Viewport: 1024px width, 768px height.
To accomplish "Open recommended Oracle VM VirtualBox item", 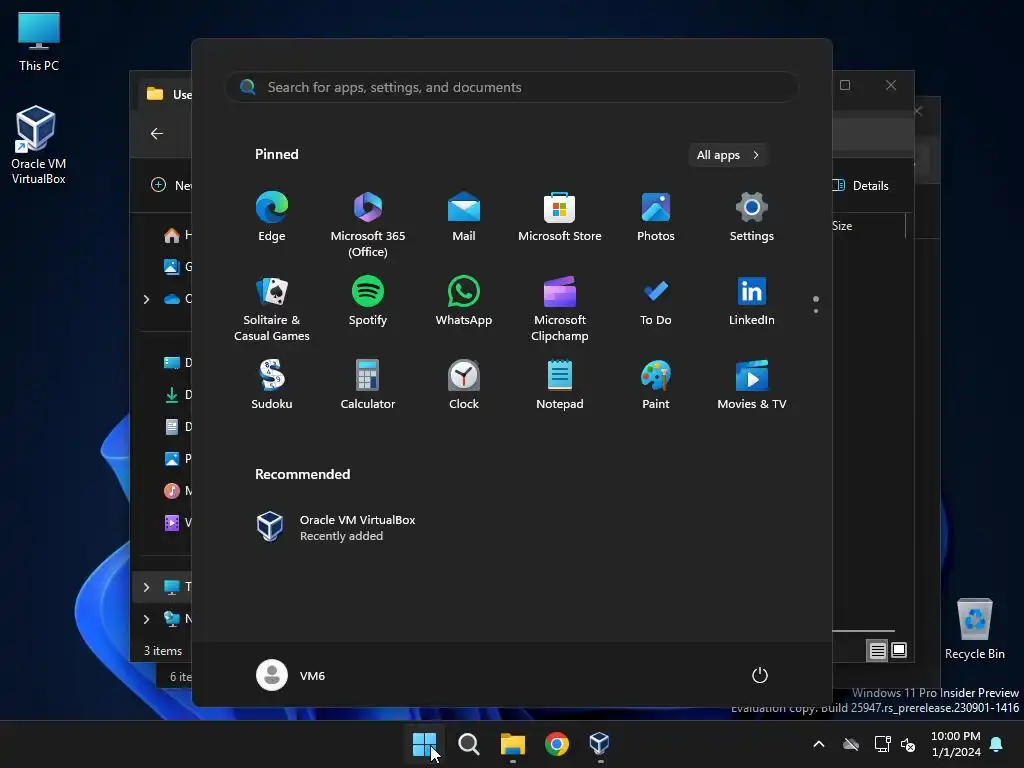I will coord(336,528).
